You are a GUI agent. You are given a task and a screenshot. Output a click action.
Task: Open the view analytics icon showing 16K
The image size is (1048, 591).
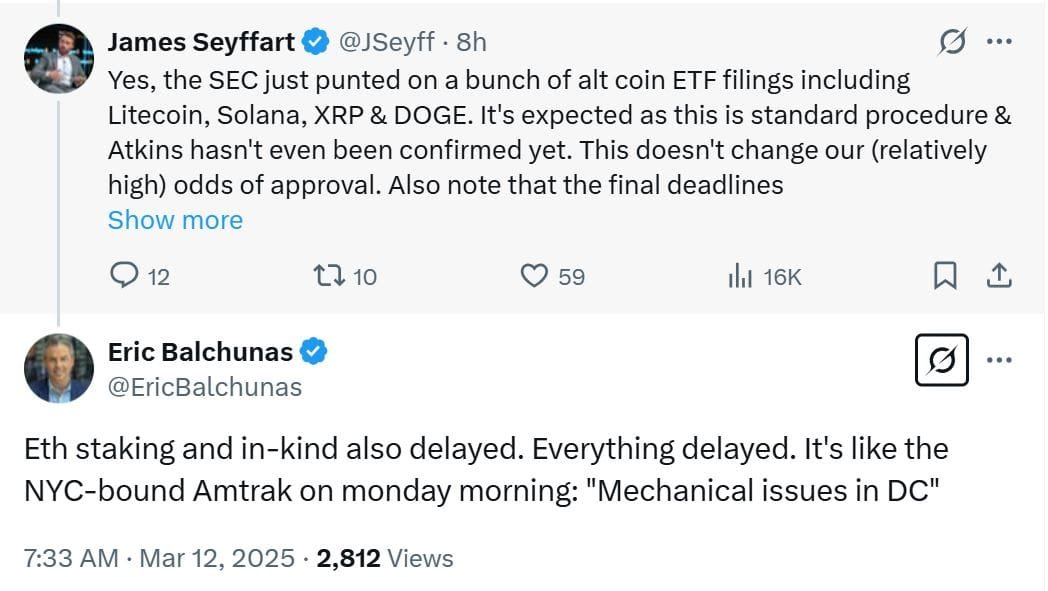coord(739,276)
